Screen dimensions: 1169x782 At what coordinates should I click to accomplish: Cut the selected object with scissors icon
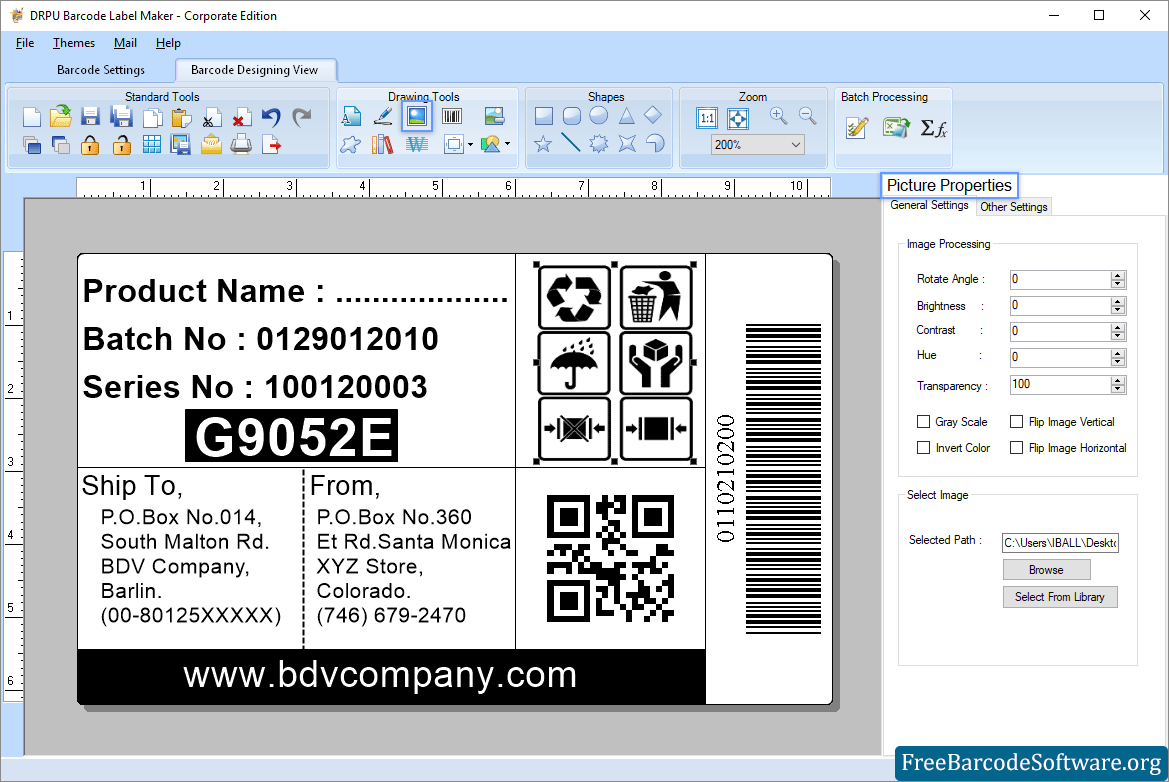point(211,118)
